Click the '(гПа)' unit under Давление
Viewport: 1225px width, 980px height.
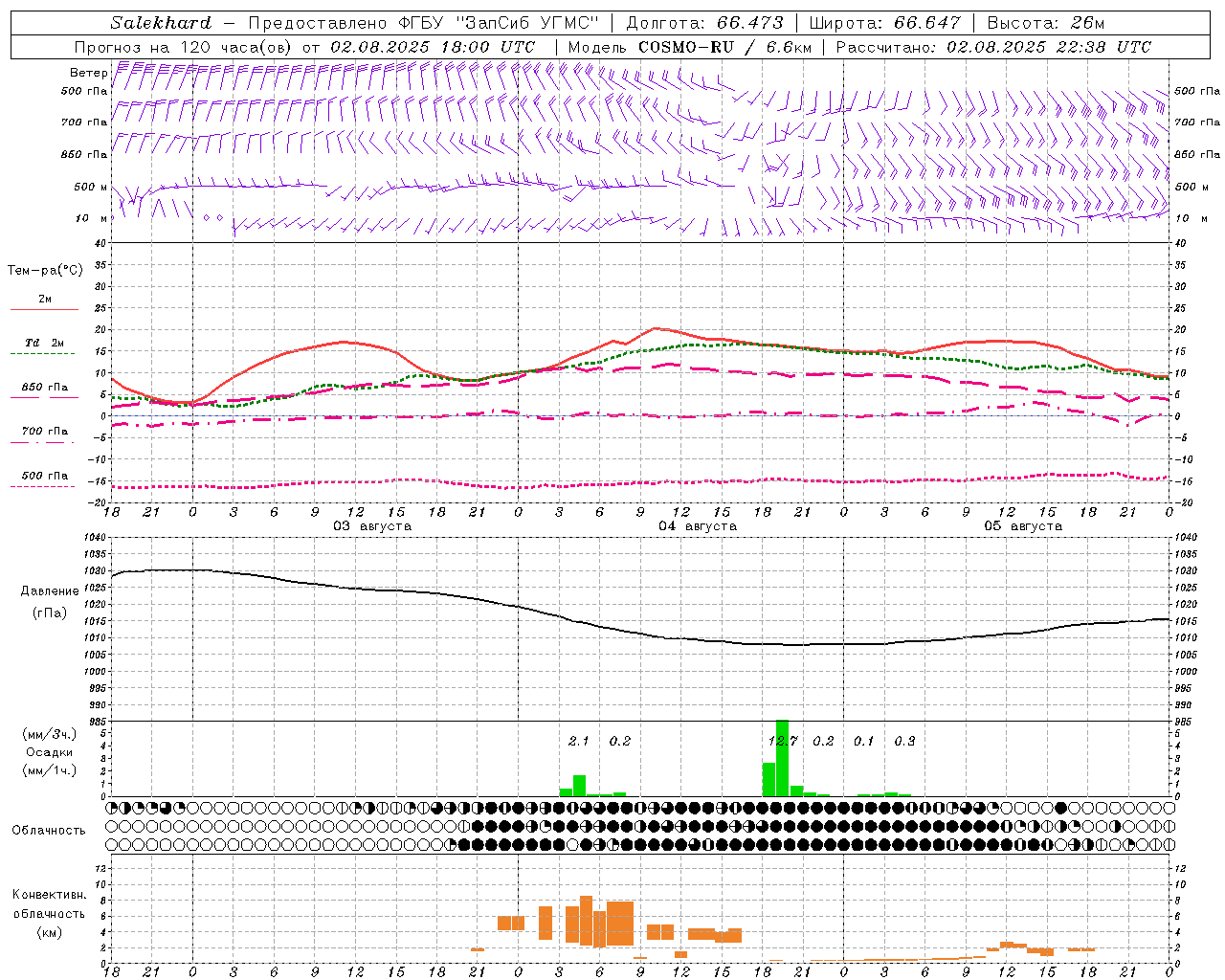coord(48,613)
